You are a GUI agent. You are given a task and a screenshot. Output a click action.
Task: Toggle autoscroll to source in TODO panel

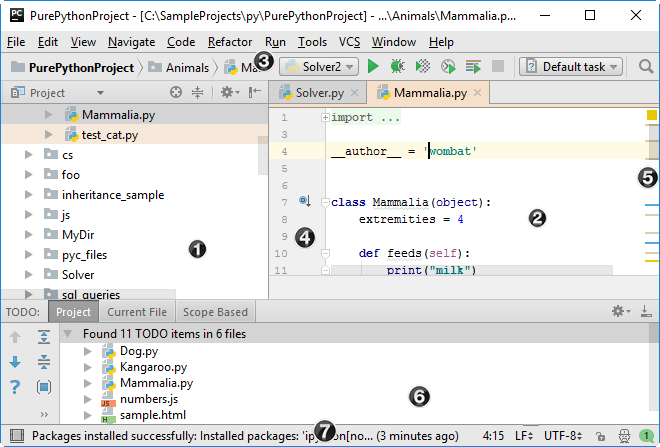coord(44,387)
